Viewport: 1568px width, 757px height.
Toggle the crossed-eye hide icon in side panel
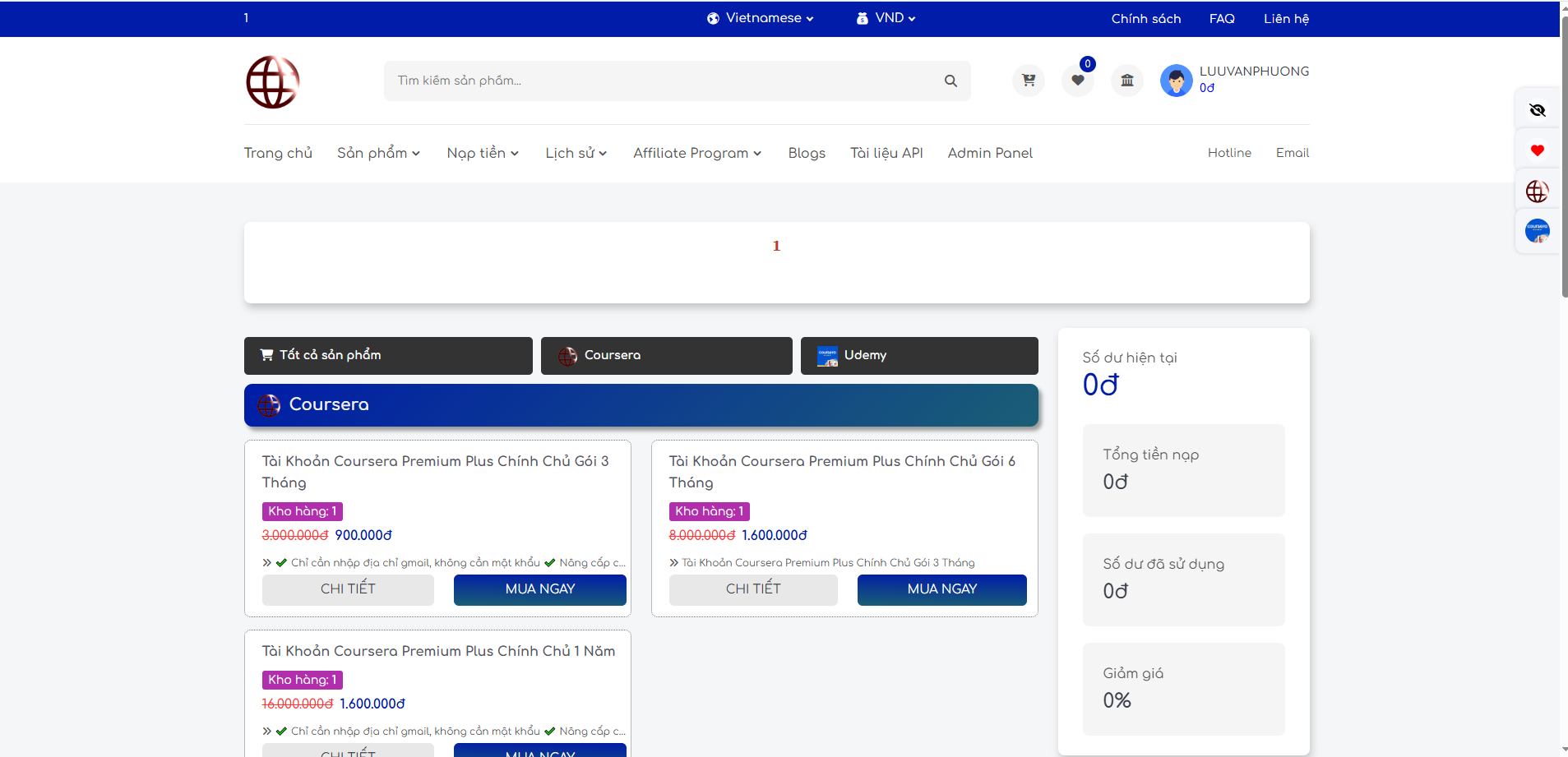[x=1537, y=110]
